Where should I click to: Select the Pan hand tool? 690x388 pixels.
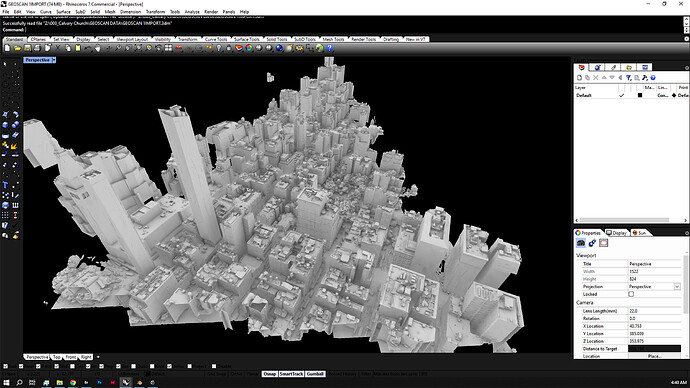pos(97,48)
